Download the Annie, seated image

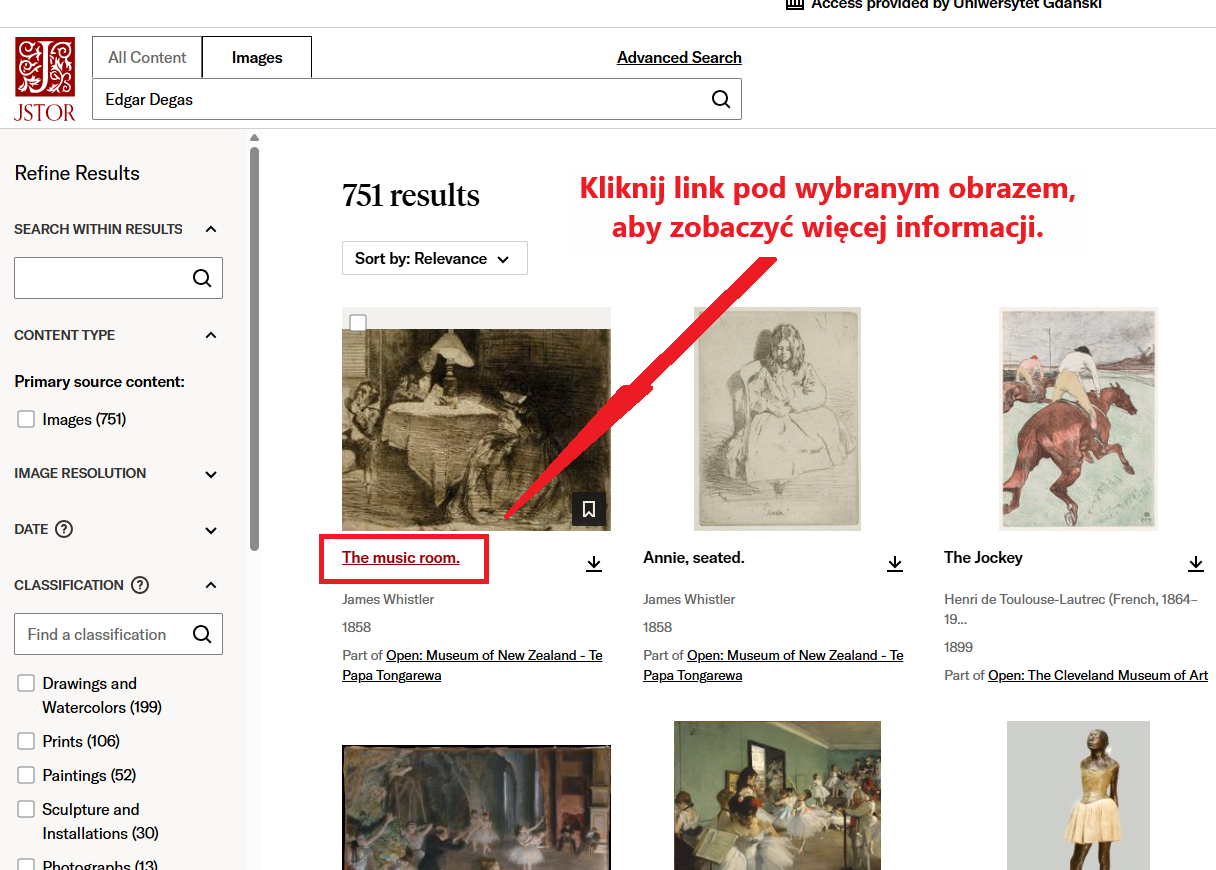click(x=895, y=564)
